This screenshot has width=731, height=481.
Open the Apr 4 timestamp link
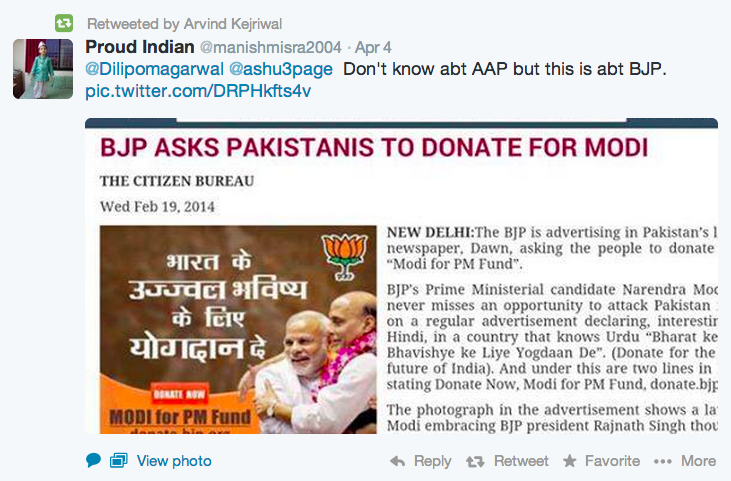pos(373,48)
